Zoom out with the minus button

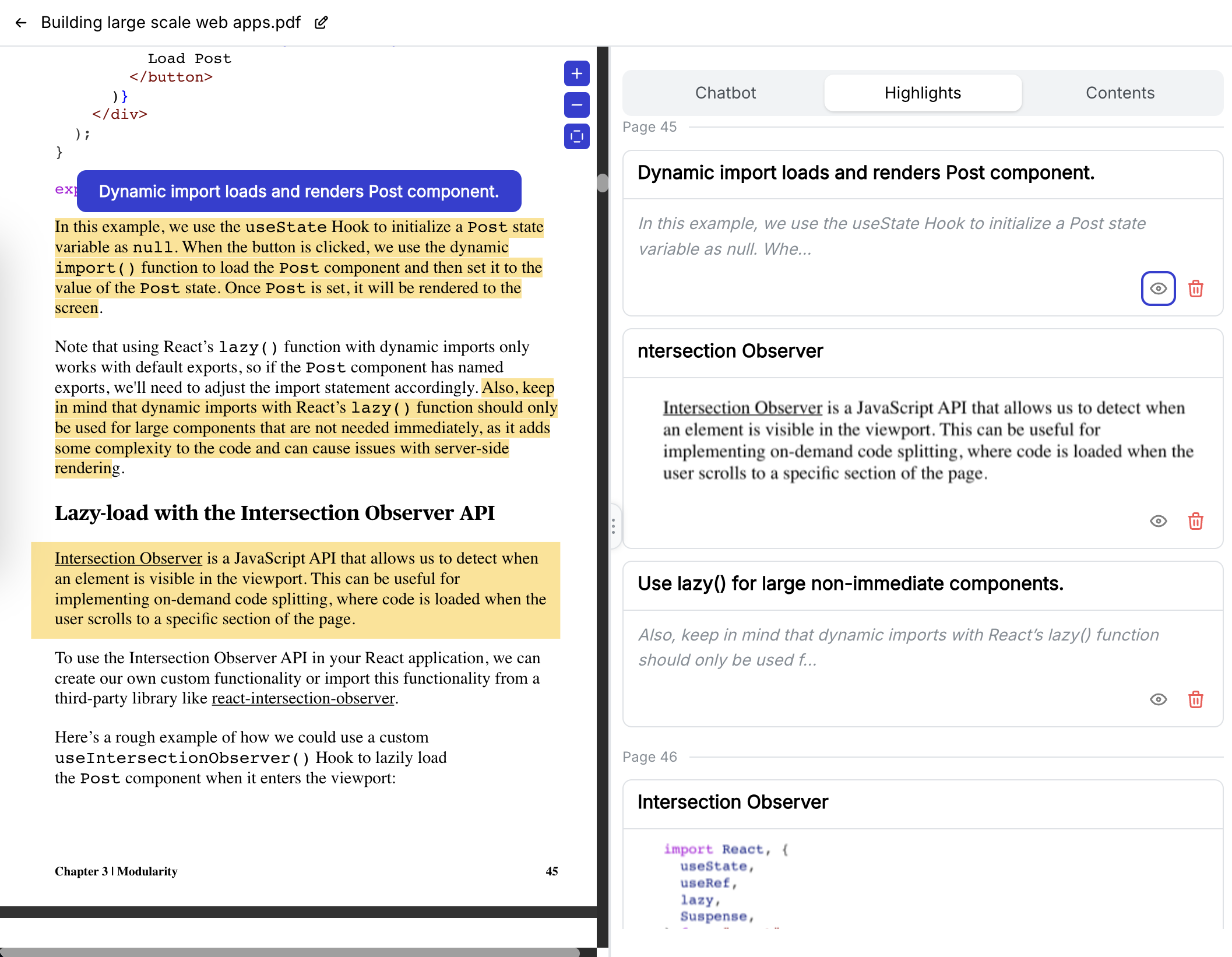[x=576, y=105]
